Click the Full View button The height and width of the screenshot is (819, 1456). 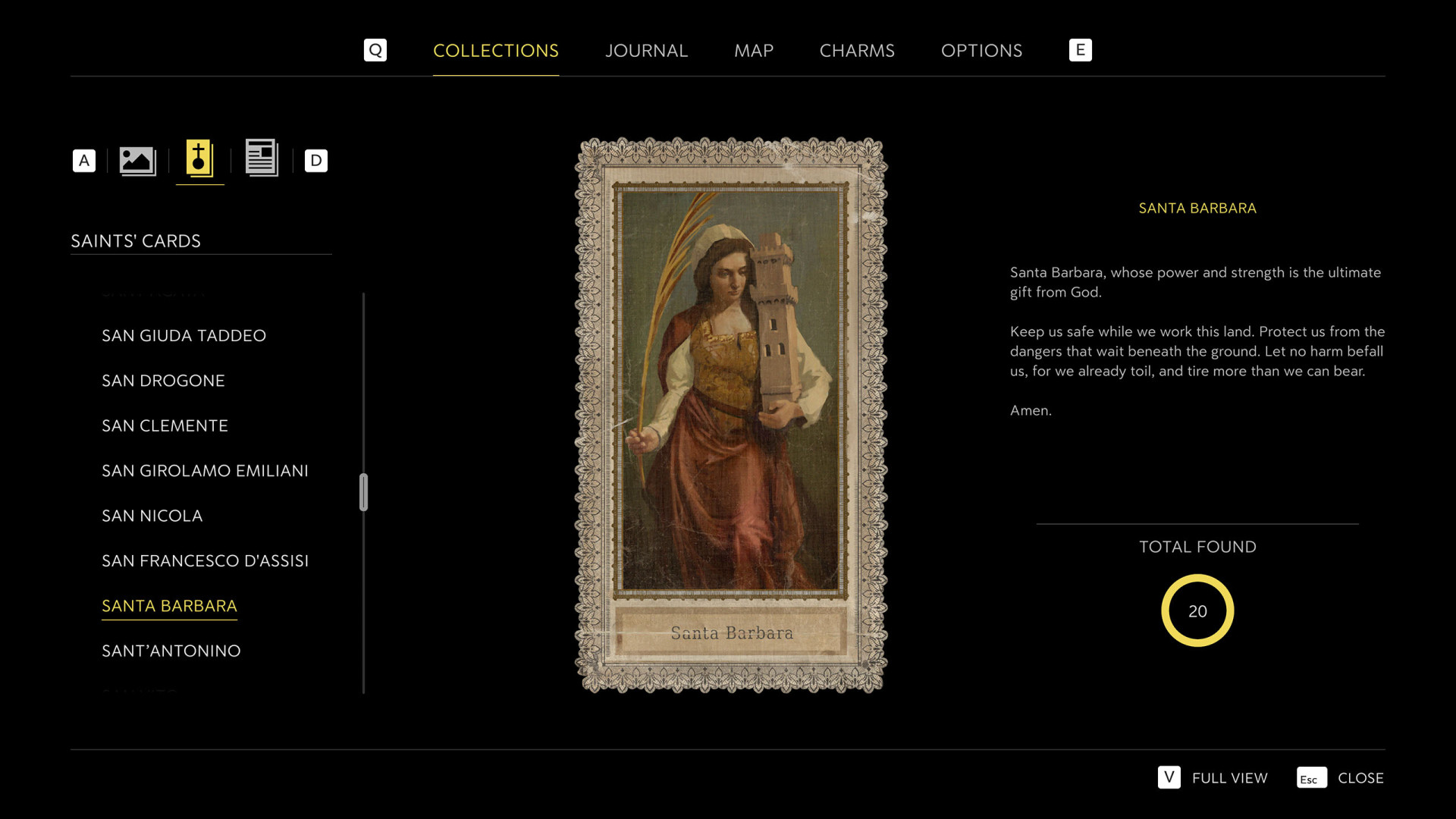point(1230,778)
